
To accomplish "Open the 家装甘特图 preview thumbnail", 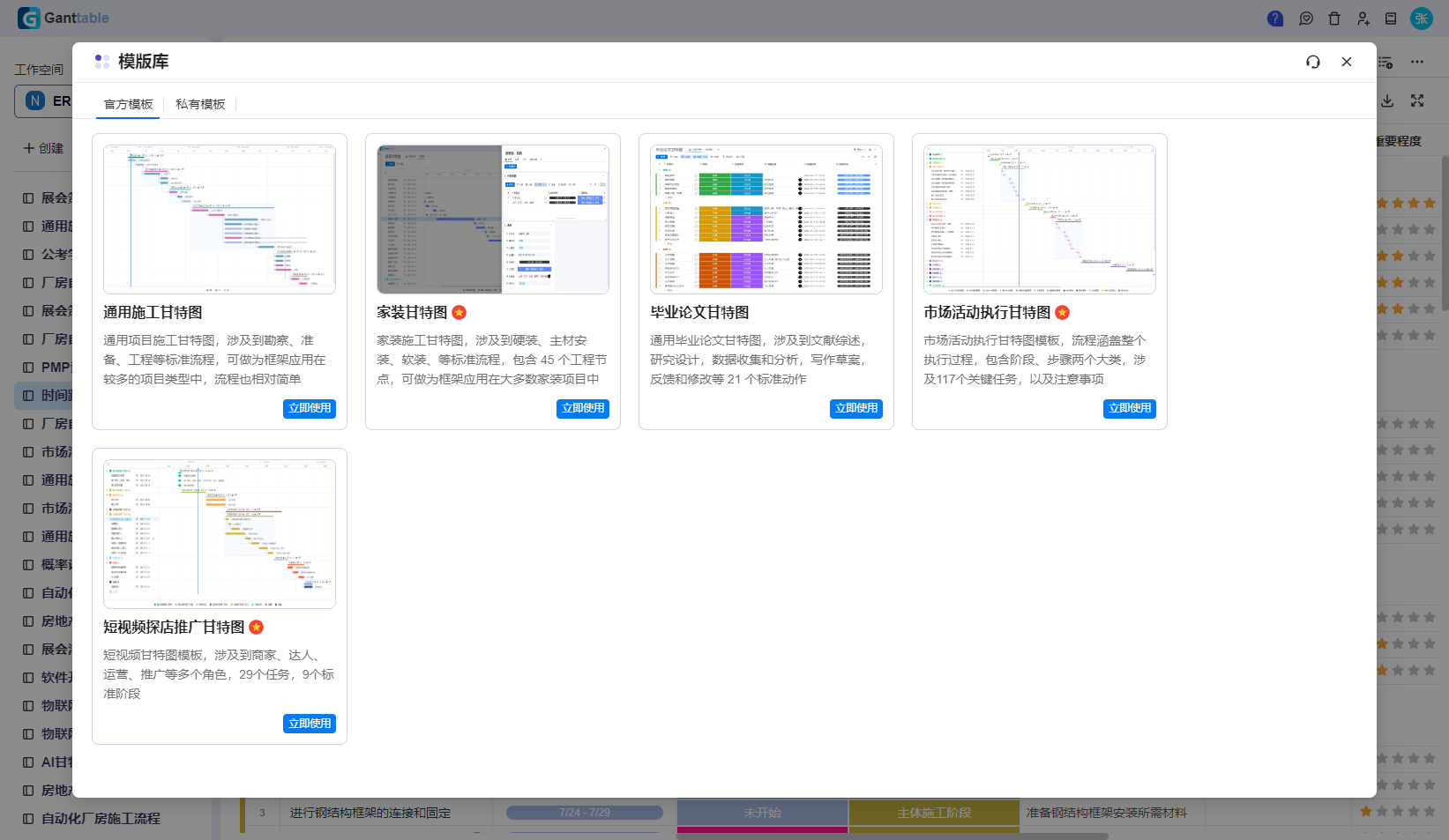I will coord(493,219).
